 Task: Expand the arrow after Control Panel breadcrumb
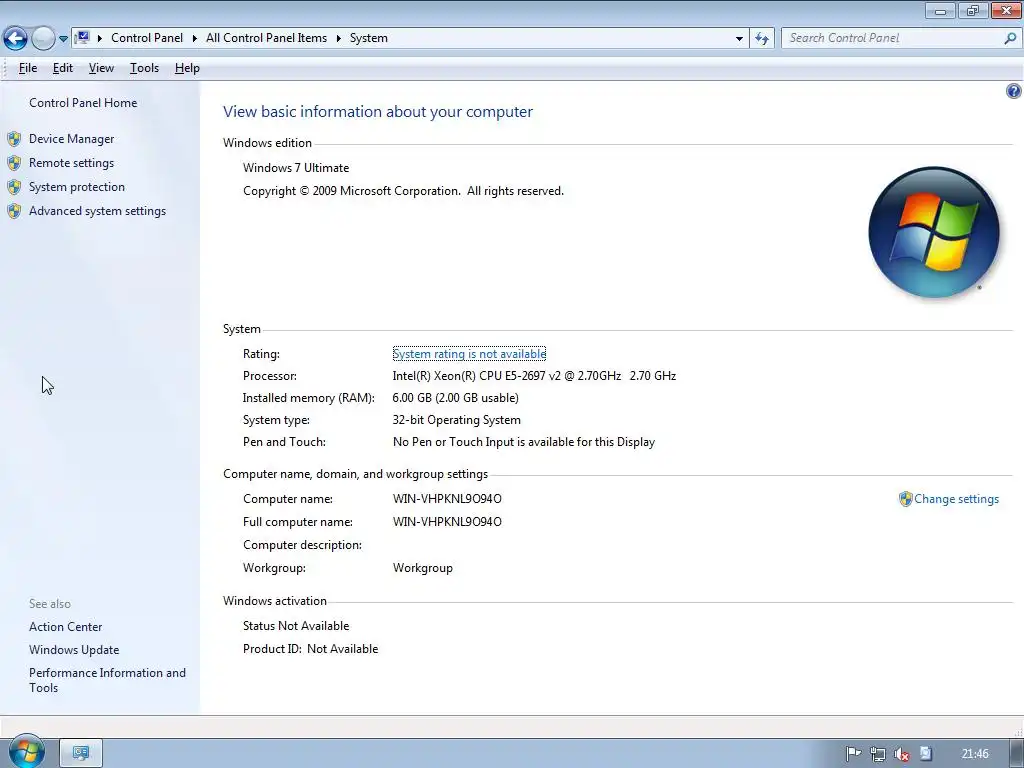[195, 39]
